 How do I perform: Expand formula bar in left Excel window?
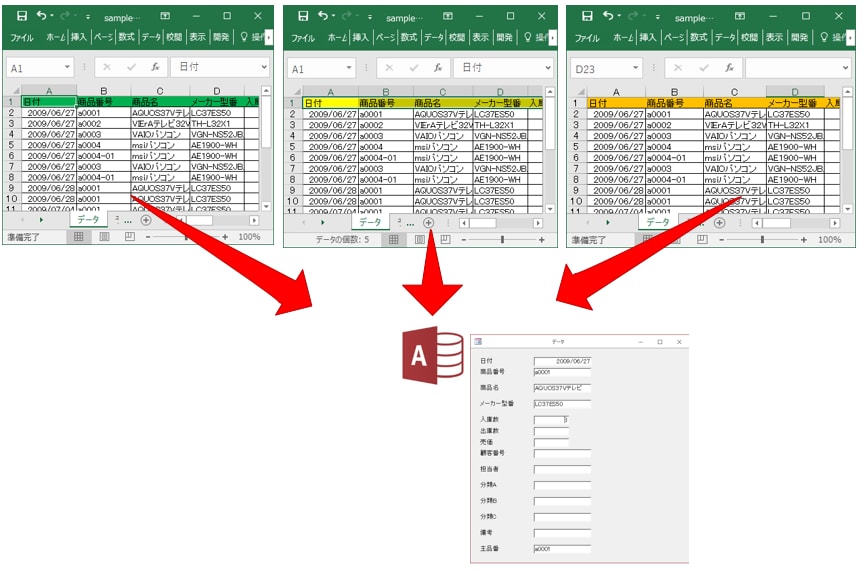coord(265,67)
